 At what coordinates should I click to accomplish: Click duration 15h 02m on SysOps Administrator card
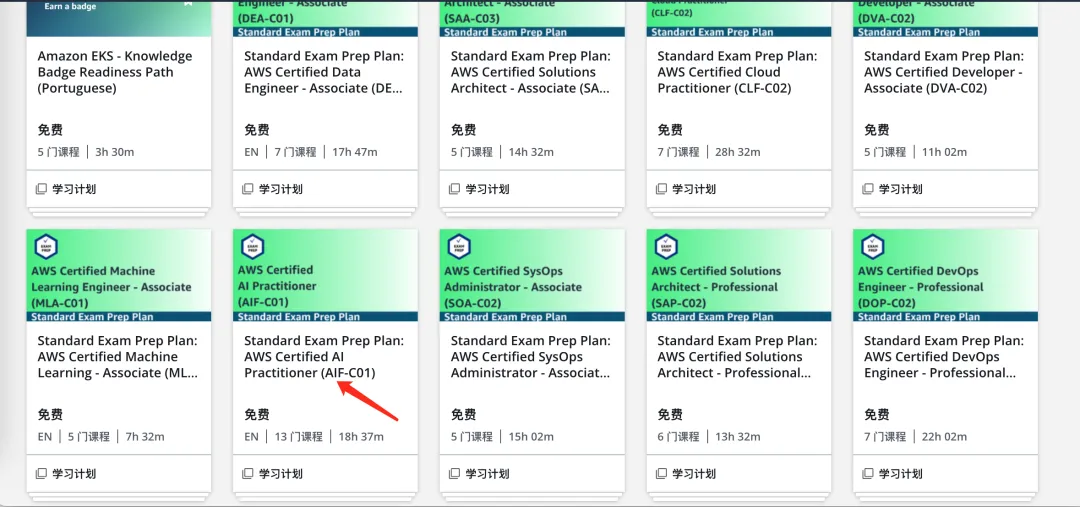coord(531,437)
